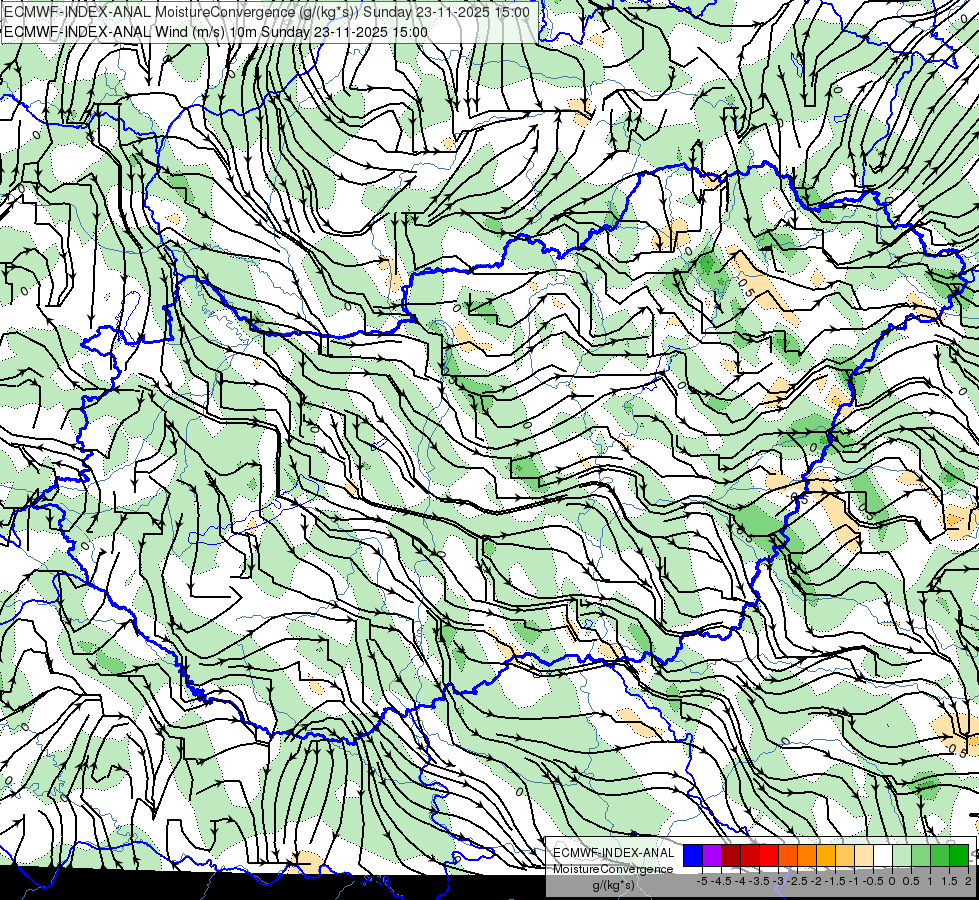Viewport: 979px width, 900px height.
Task: Click the white swatch in the legend
Action: pos(883,855)
